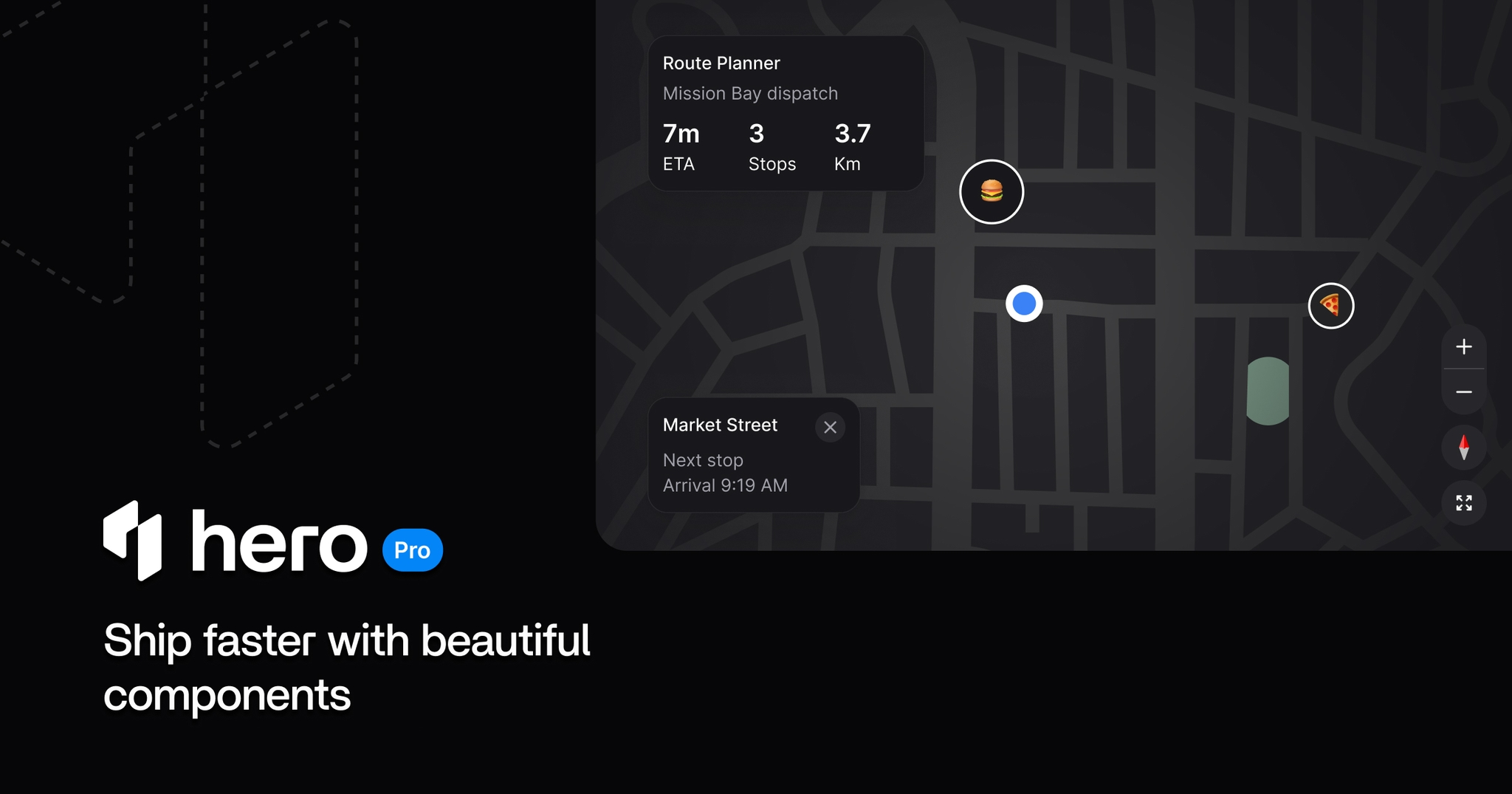Click the Market Street heading

720,425
